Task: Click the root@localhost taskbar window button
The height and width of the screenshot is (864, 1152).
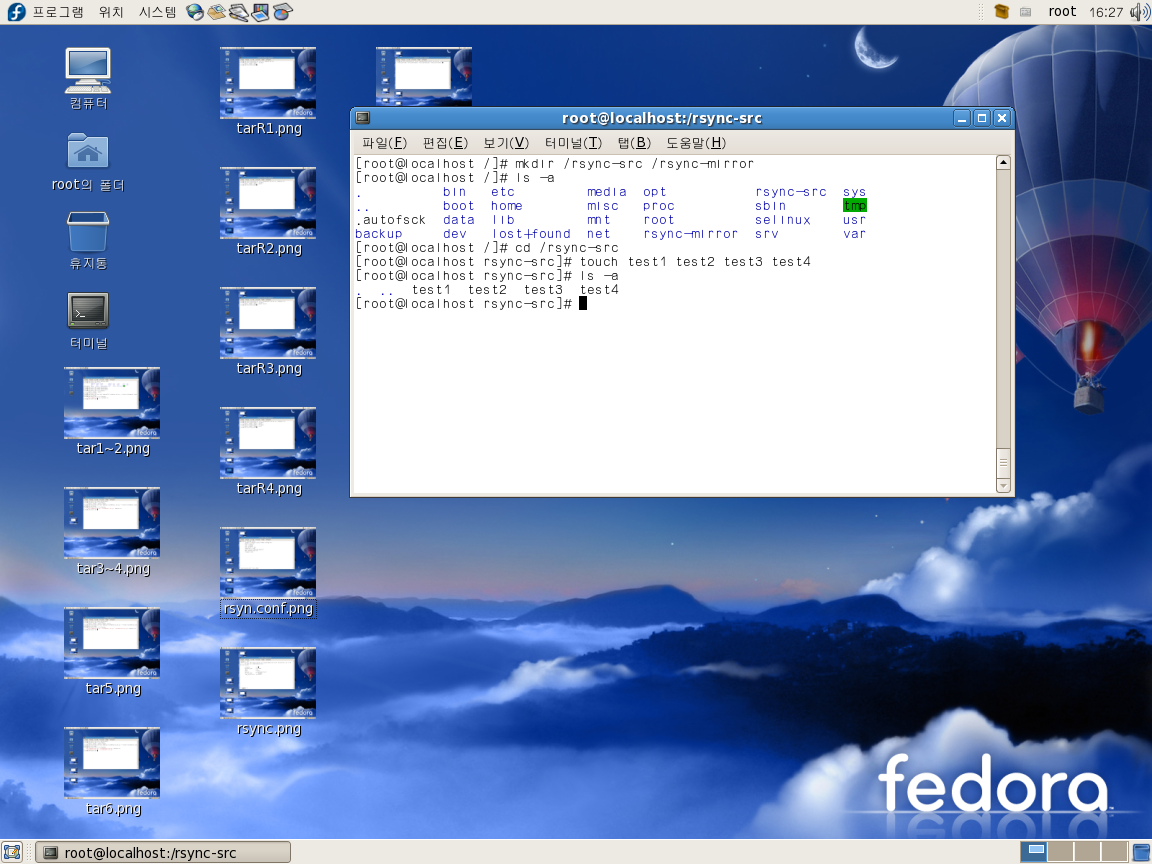Action: pyautogui.click(x=163, y=852)
